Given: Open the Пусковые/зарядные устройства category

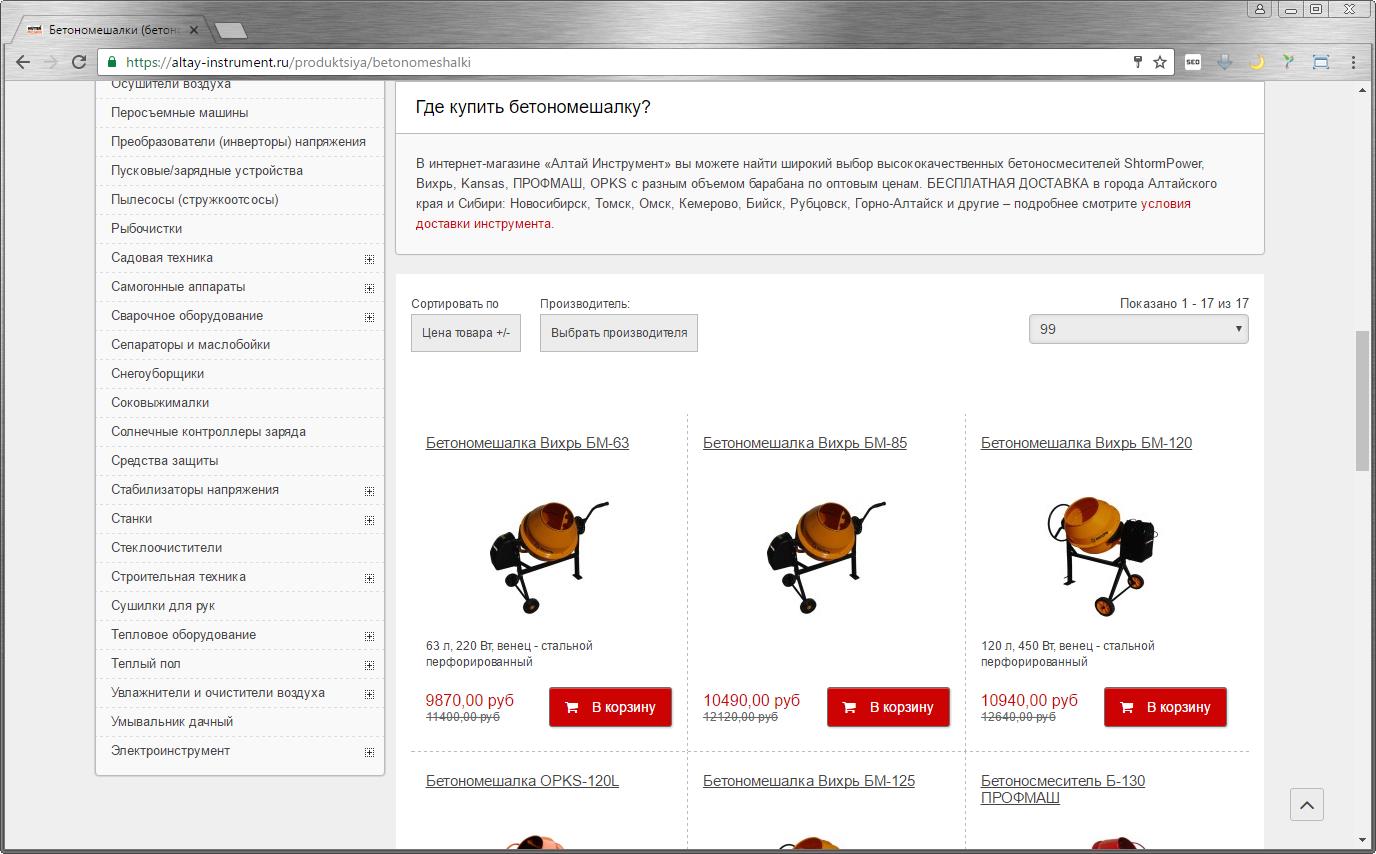Looking at the screenshot, I should click(207, 171).
